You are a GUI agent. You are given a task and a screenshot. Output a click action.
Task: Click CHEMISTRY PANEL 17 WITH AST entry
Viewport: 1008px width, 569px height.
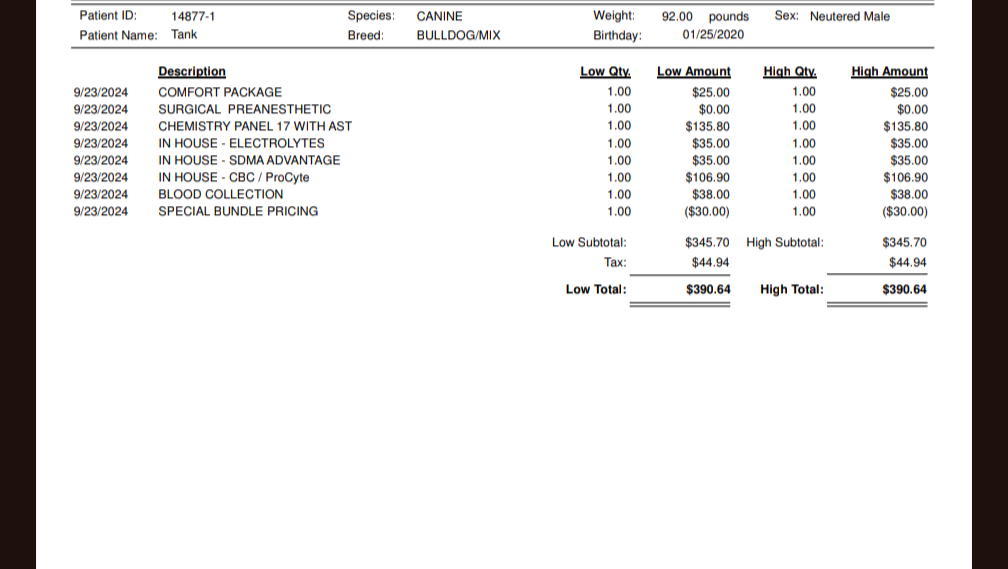[255, 126]
